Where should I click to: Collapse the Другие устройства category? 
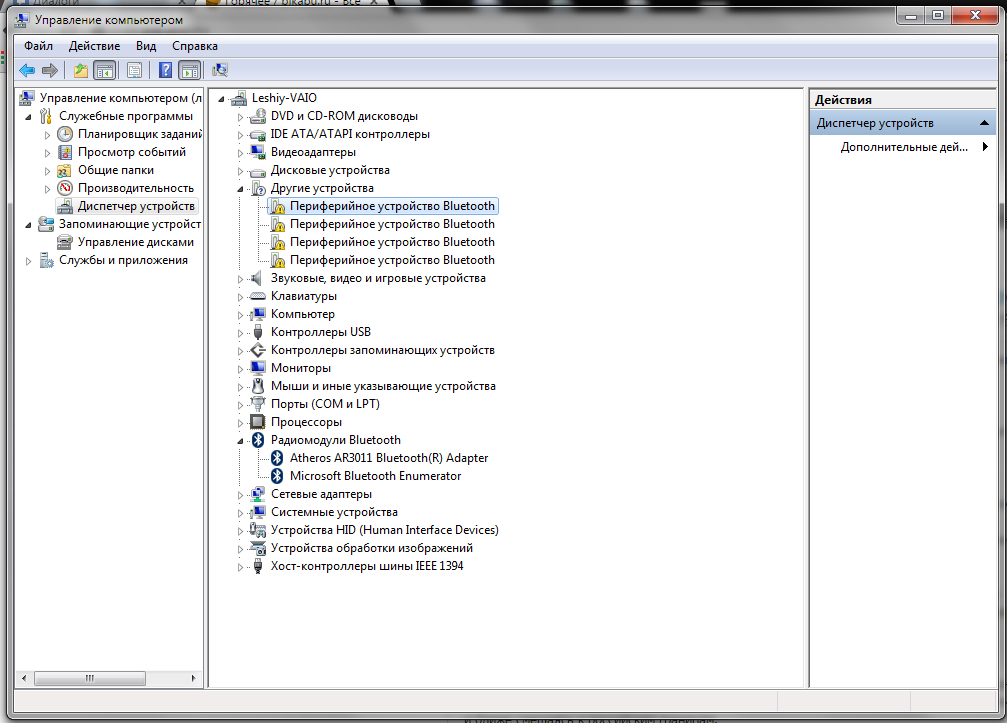tap(241, 188)
